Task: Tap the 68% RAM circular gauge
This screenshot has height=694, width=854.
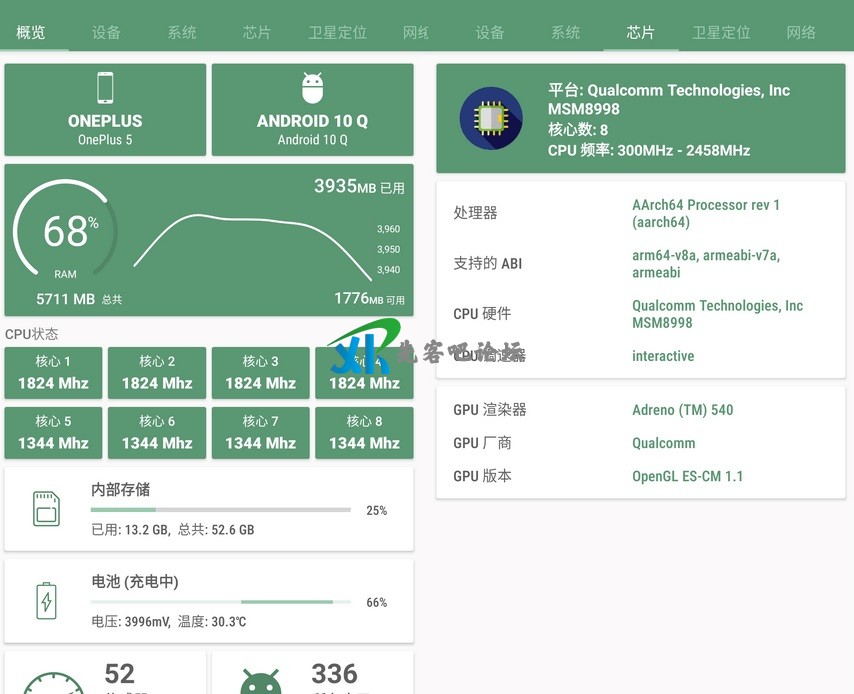Action: (x=65, y=232)
